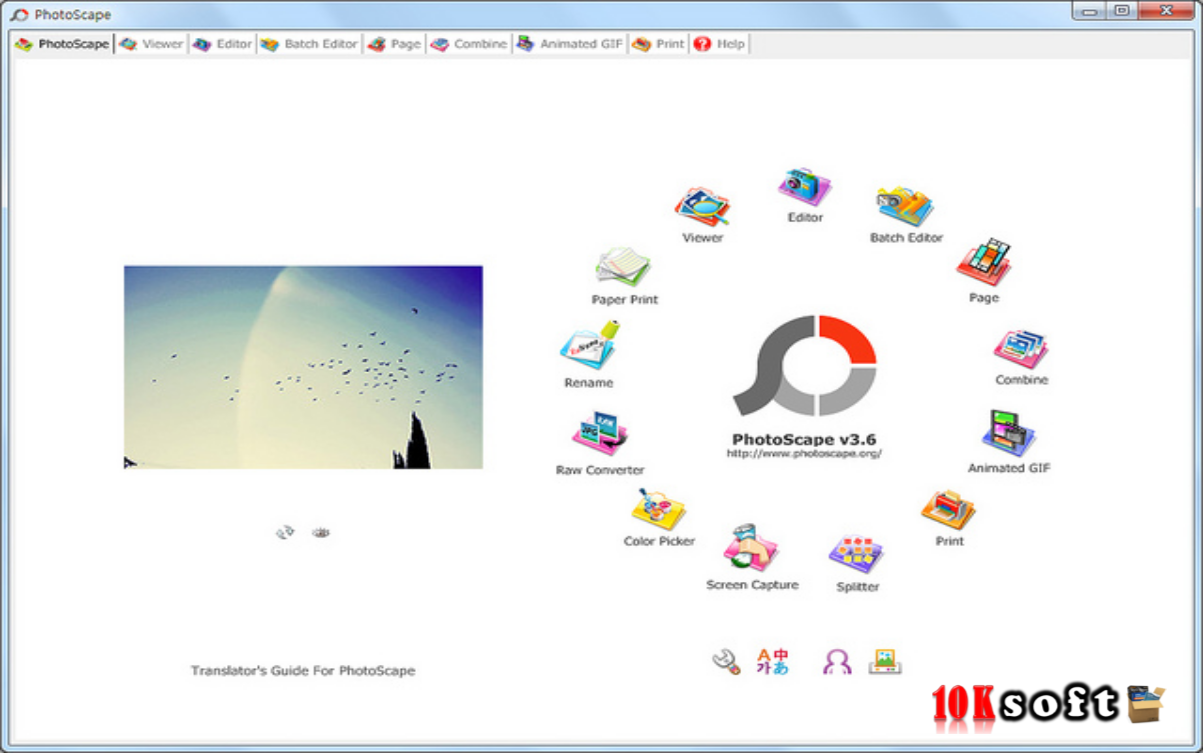
Task: Click the birds-in-sky preview photo
Action: tap(303, 367)
